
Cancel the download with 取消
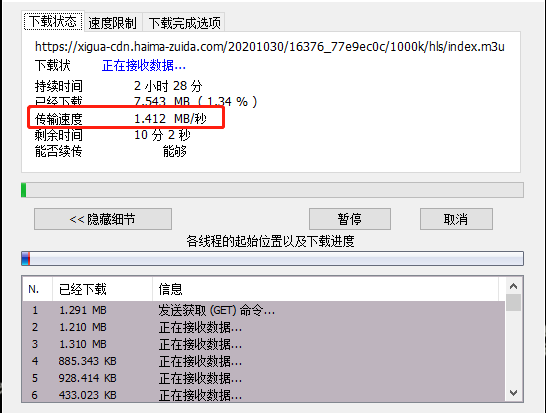tap(456, 219)
